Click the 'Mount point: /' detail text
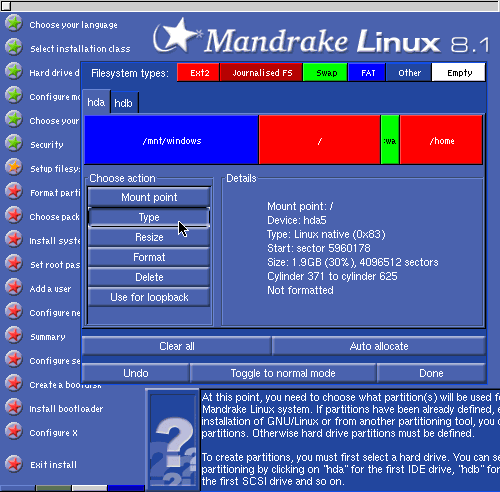The width and height of the screenshot is (500, 492). click(x=300, y=206)
